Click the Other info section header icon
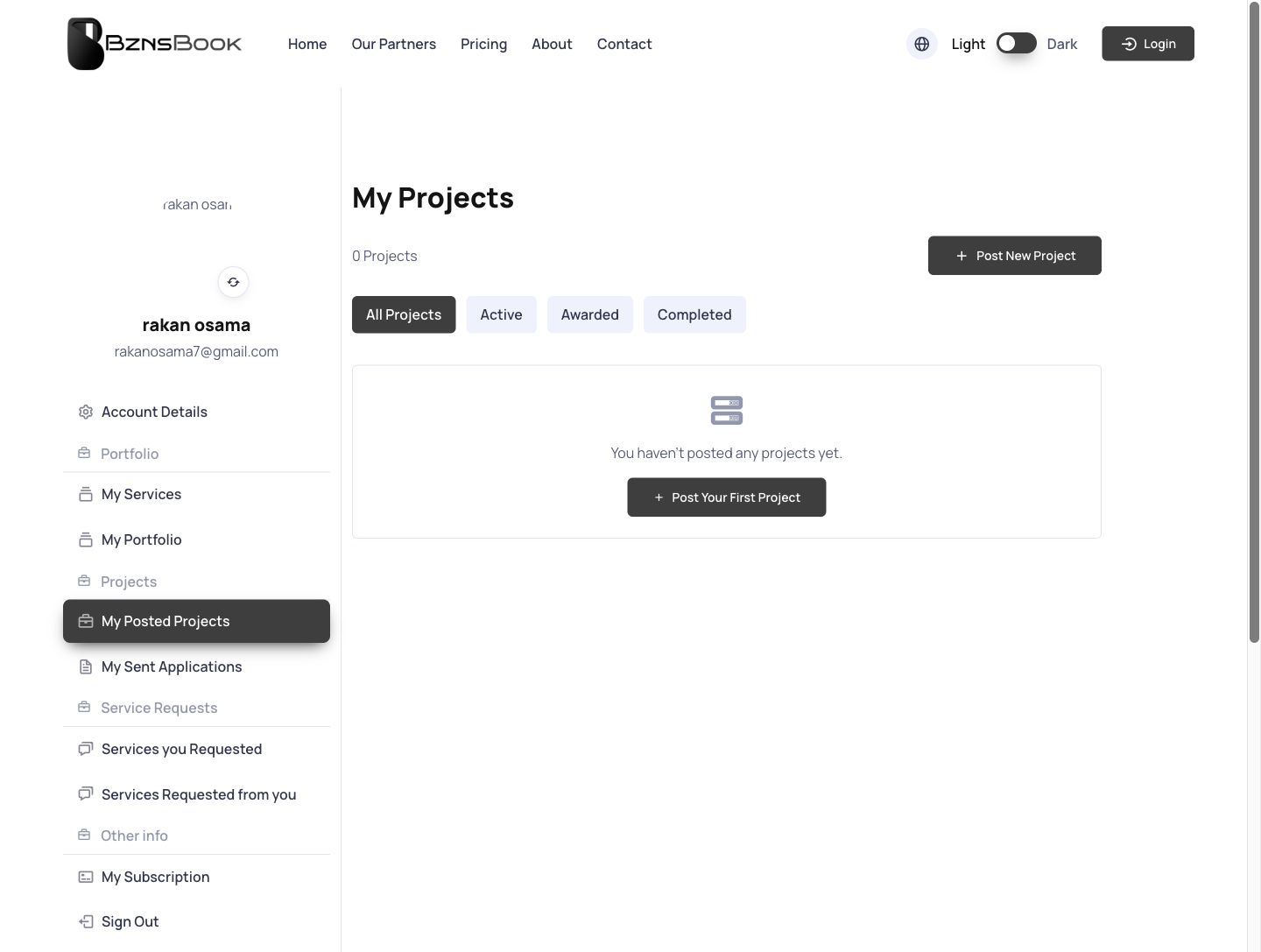The width and height of the screenshot is (1261, 952). 84,835
